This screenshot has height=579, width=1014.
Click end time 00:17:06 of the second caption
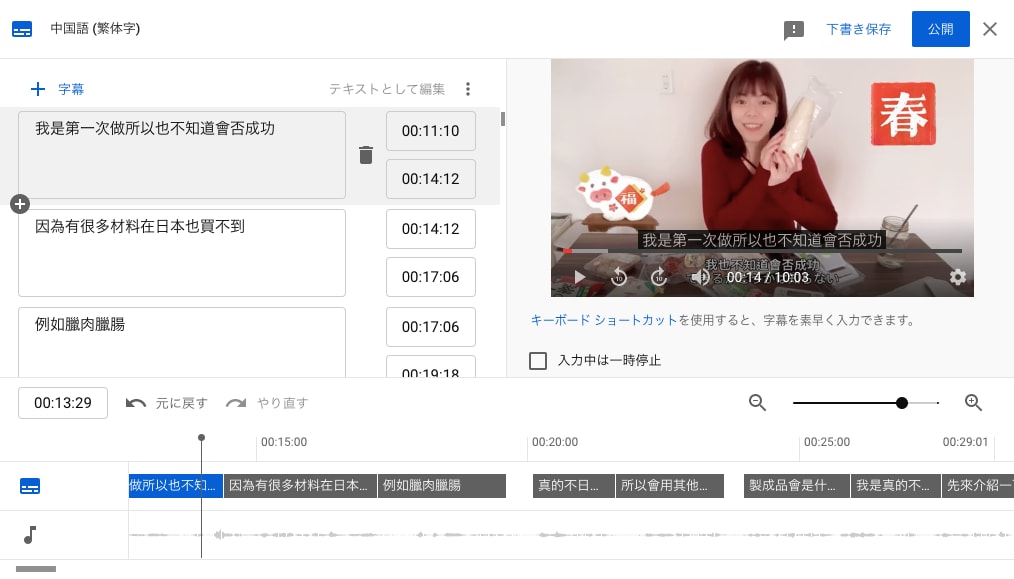[431, 277]
